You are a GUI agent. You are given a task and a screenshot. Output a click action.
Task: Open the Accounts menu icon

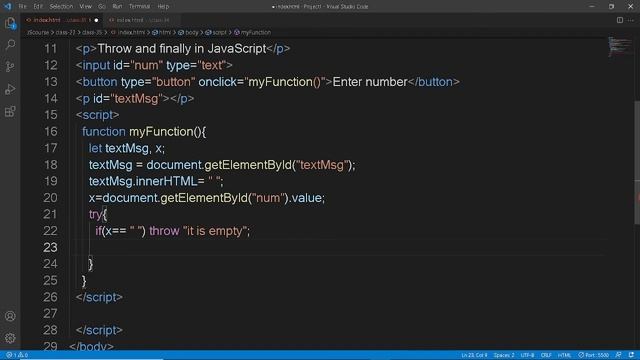(10, 316)
